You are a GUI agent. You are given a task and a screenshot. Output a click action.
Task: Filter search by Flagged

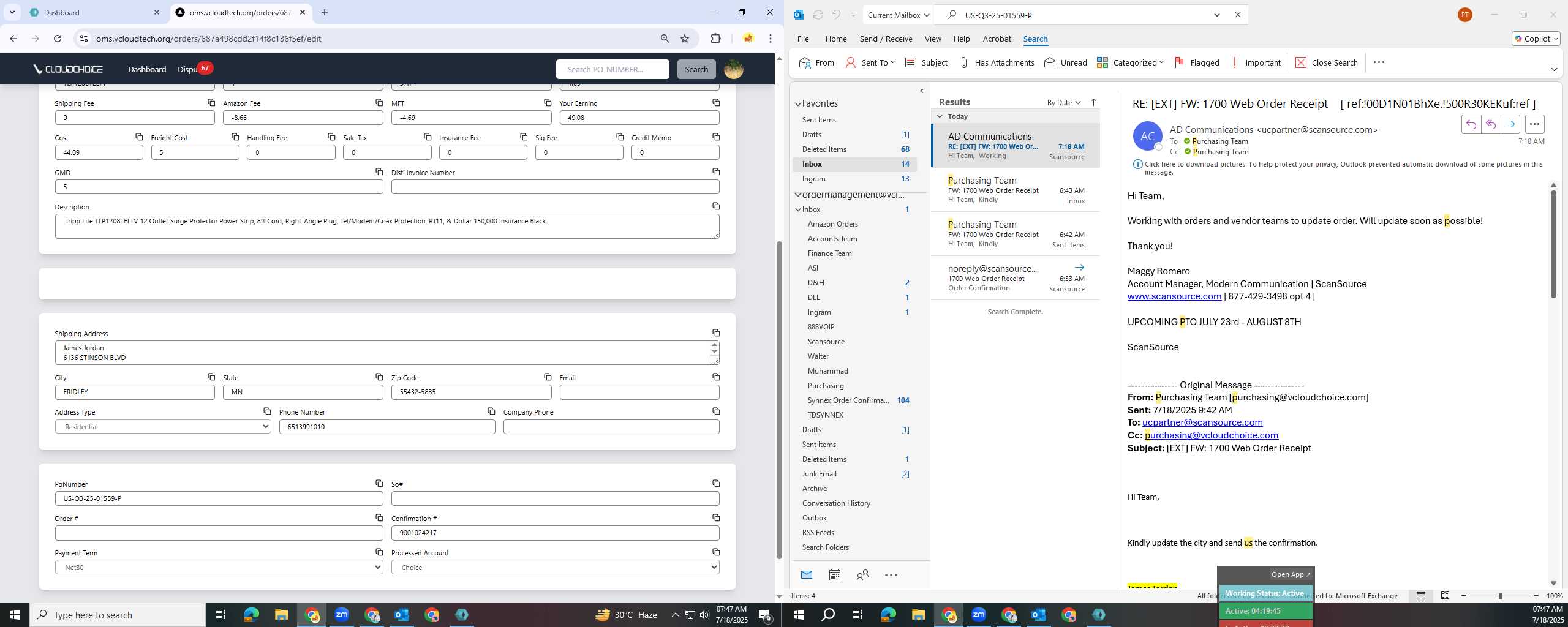1197,62
